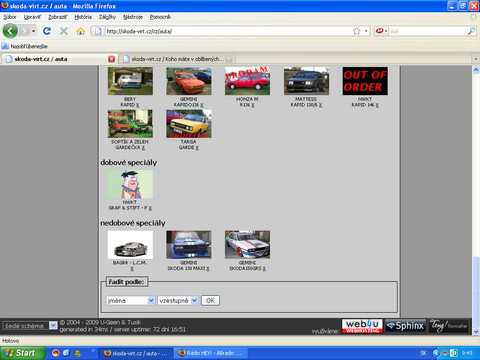Open the História menu

(x=83, y=17)
